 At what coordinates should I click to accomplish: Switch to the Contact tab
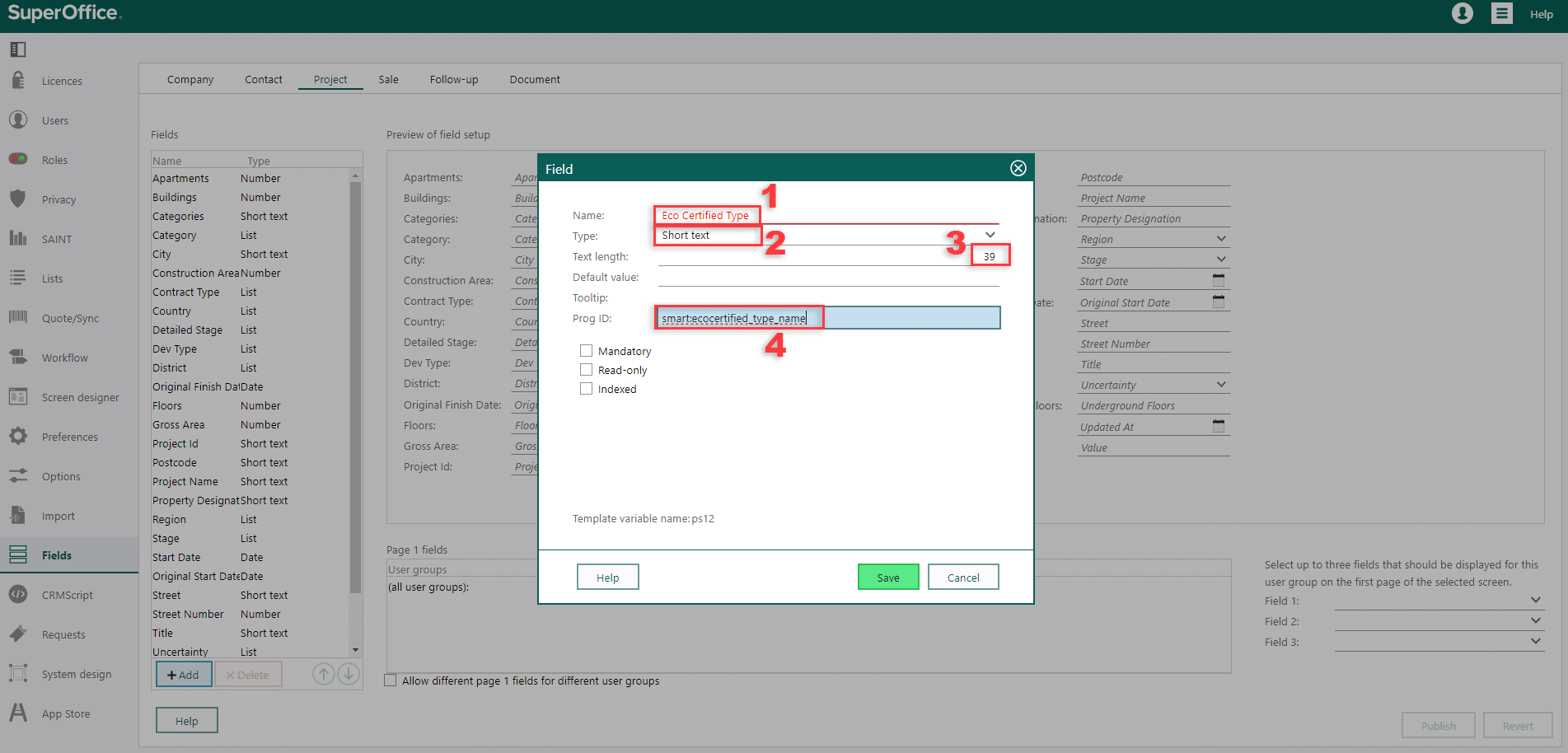pos(264,79)
